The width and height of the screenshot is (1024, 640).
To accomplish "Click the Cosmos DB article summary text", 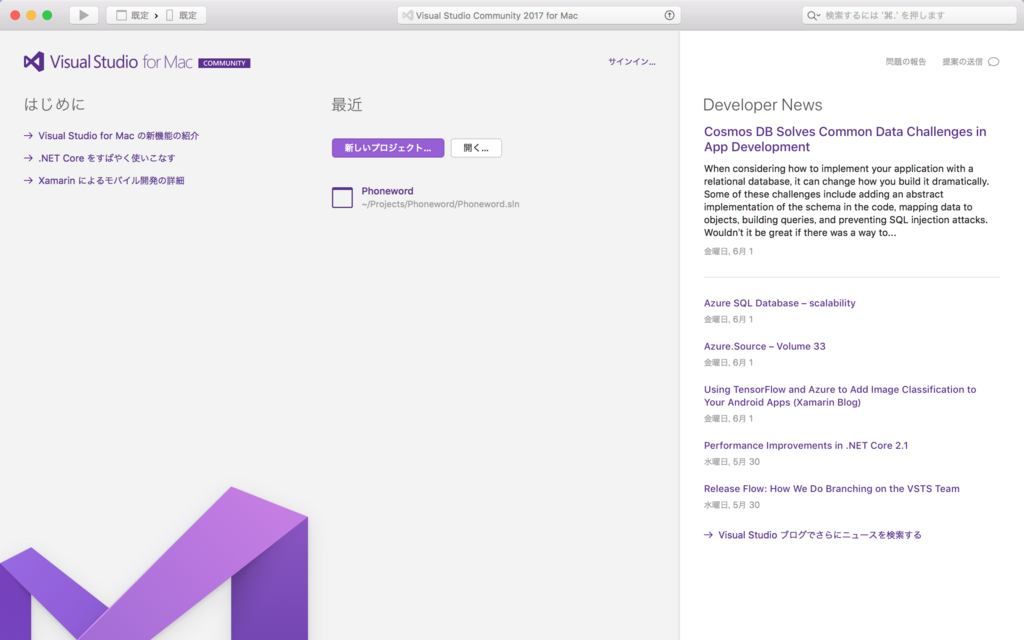I will coord(846,200).
